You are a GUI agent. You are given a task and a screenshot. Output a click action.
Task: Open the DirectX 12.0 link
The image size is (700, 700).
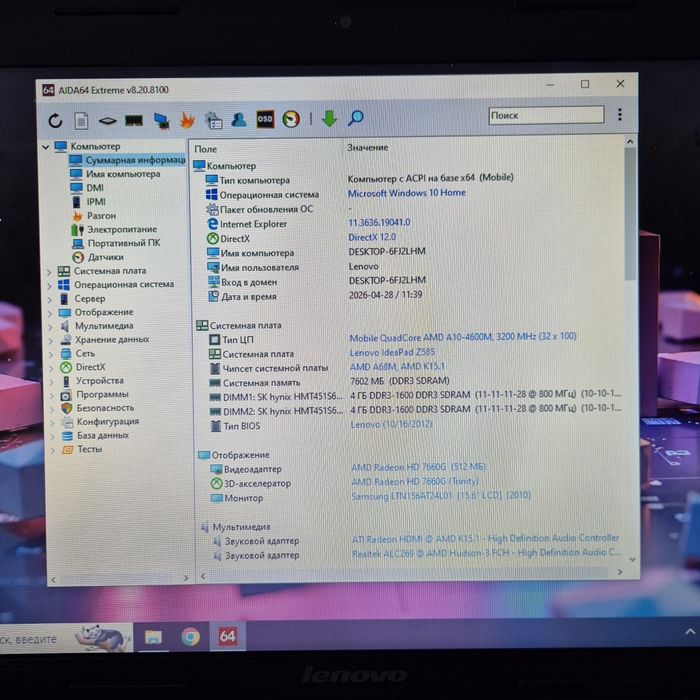pos(372,237)
